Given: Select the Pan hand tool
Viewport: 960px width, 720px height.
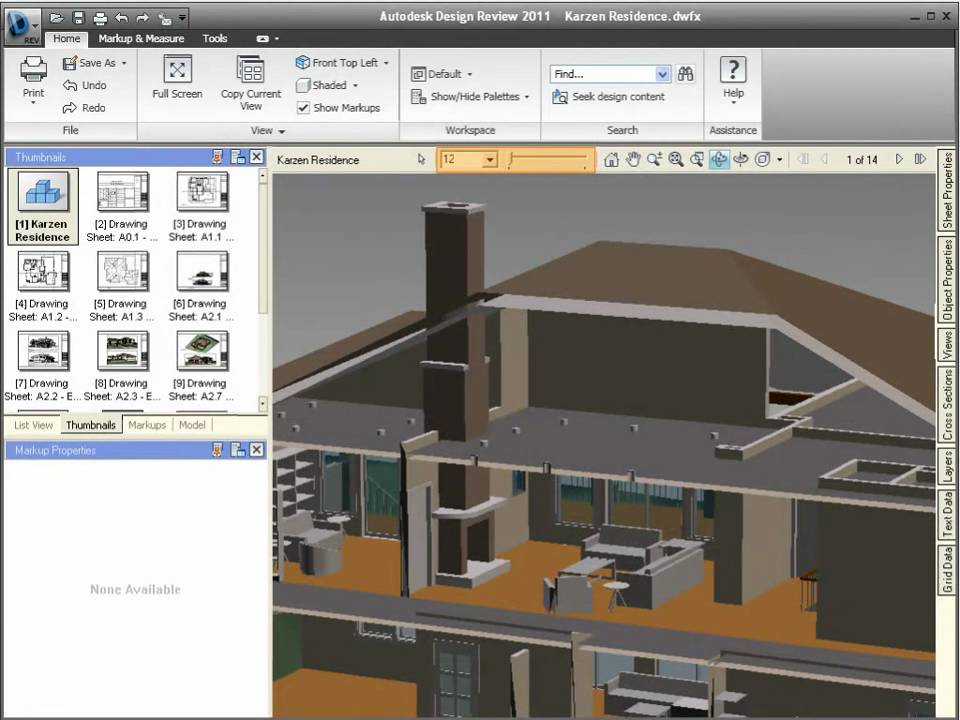Looking at the screenshot, I should point(632,160).
